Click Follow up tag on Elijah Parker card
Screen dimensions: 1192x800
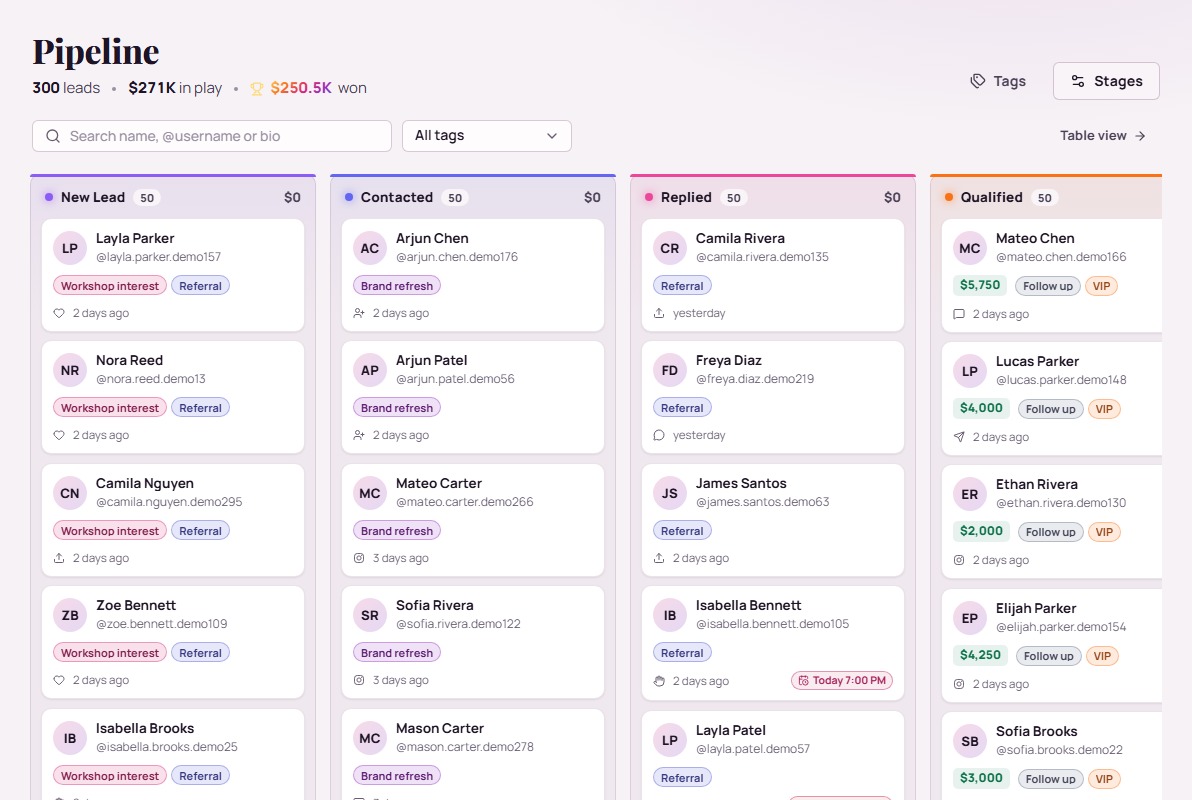pos(1048,656)
